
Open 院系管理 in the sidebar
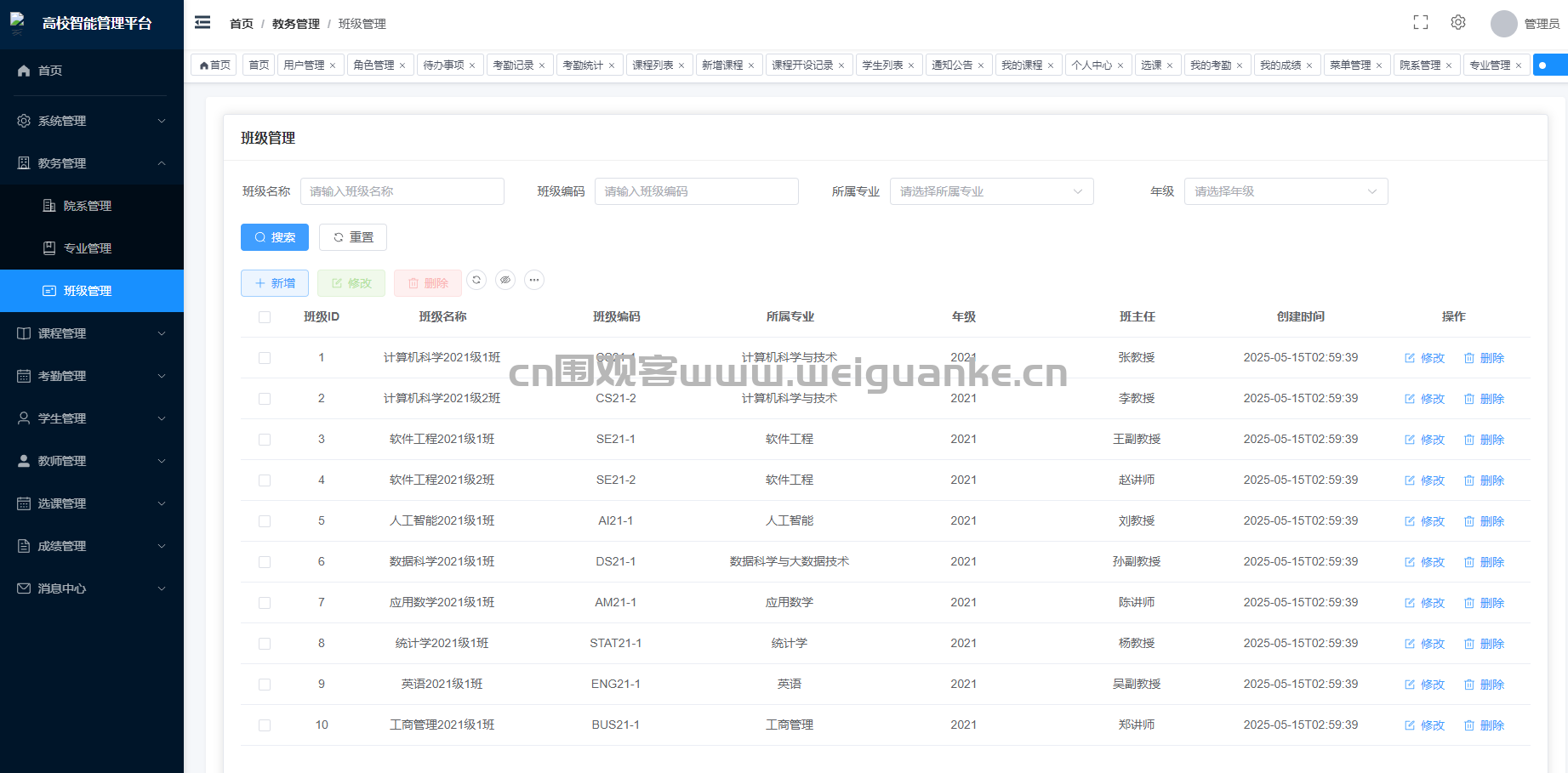tap(88, 206)
